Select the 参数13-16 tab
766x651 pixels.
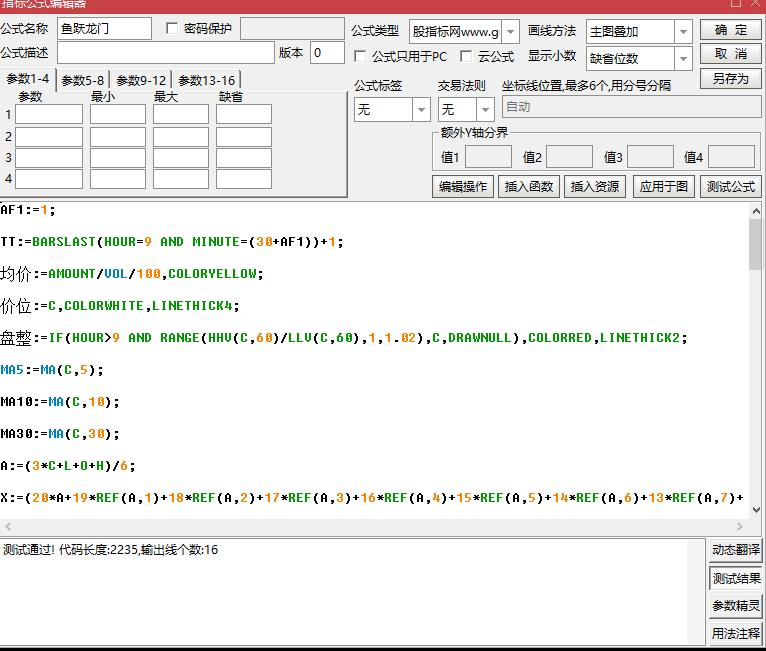(207, 80)
